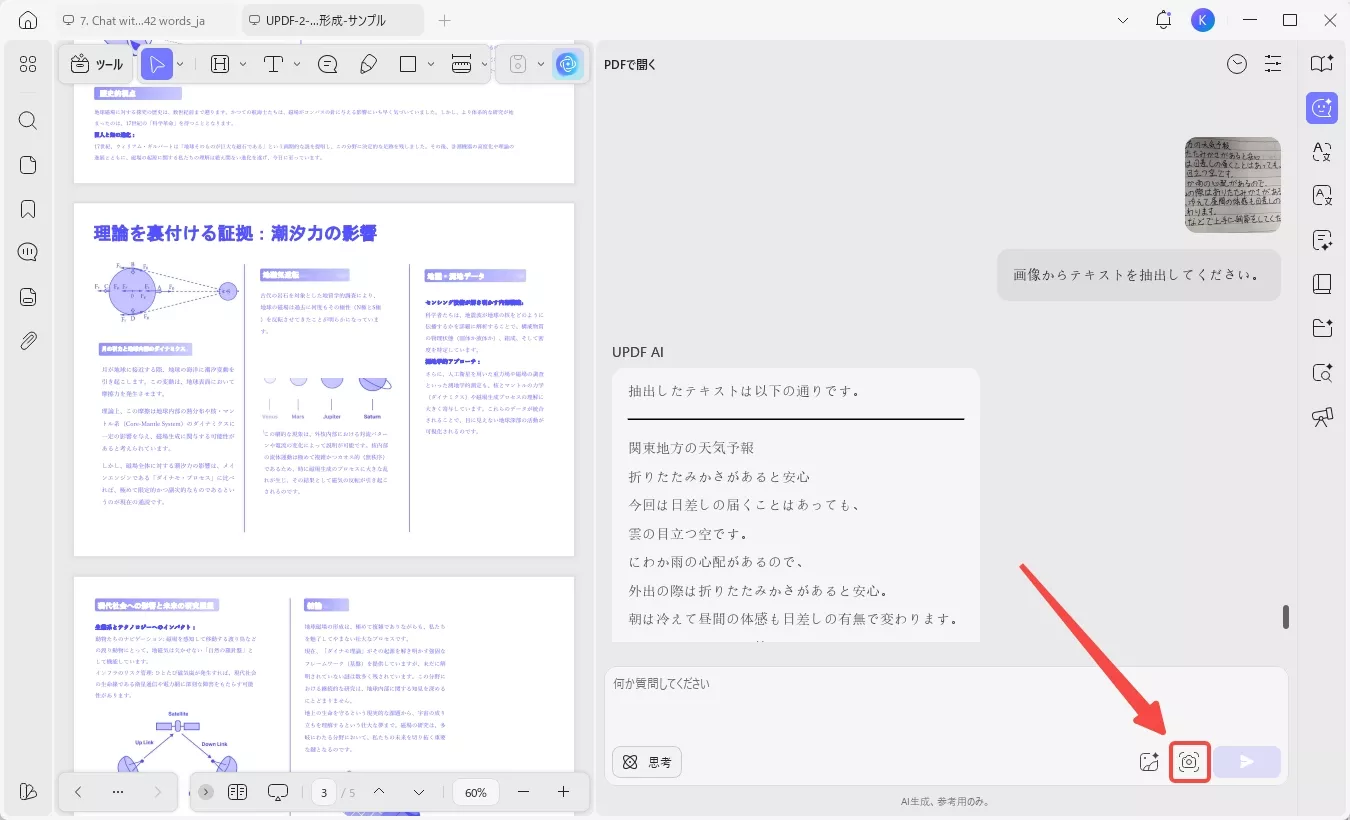Image resolution: width=1350 pixels, height=820 pixels.
Task: Click the send message button
Action: (1247, 761)
